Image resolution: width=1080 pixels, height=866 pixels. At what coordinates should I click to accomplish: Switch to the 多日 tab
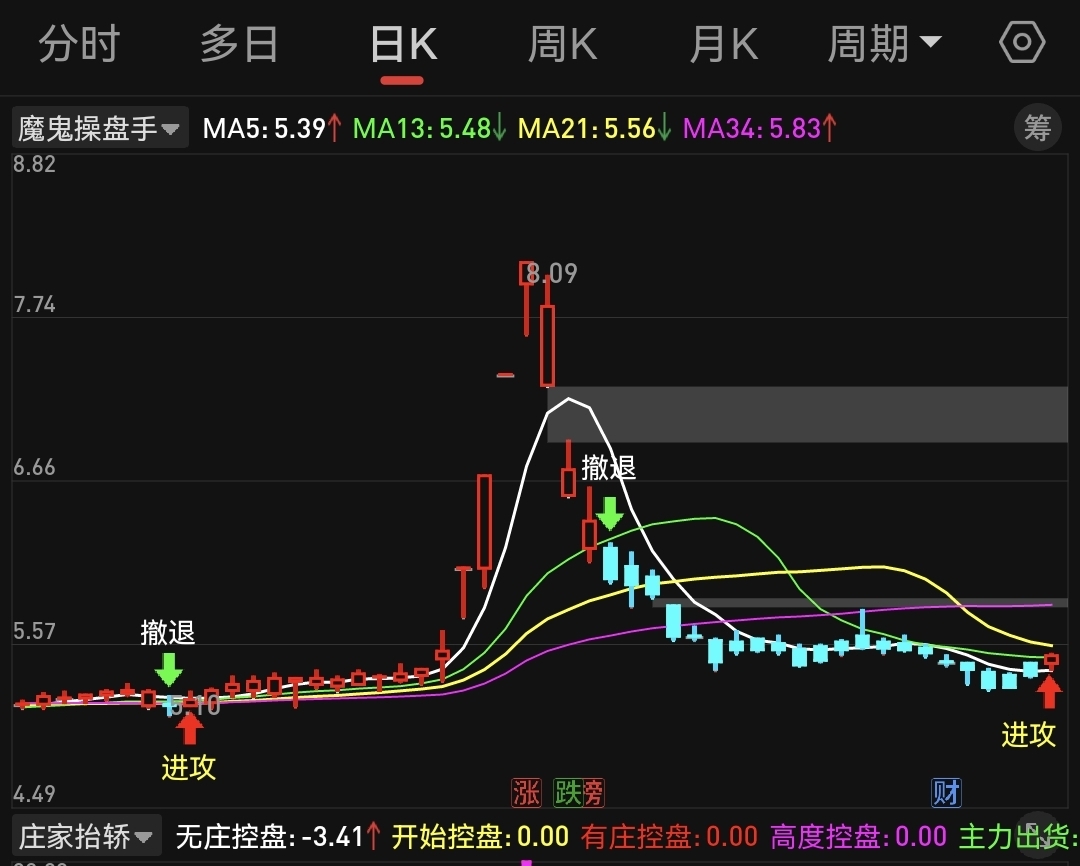pyautogui.click(x=239, y=45)
